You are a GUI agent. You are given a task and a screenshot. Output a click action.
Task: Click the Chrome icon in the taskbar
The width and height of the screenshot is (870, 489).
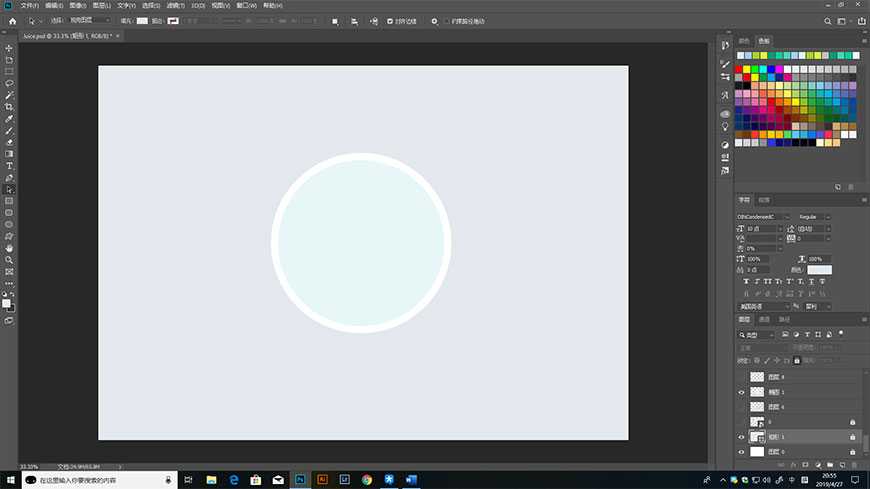click(366, 480)
